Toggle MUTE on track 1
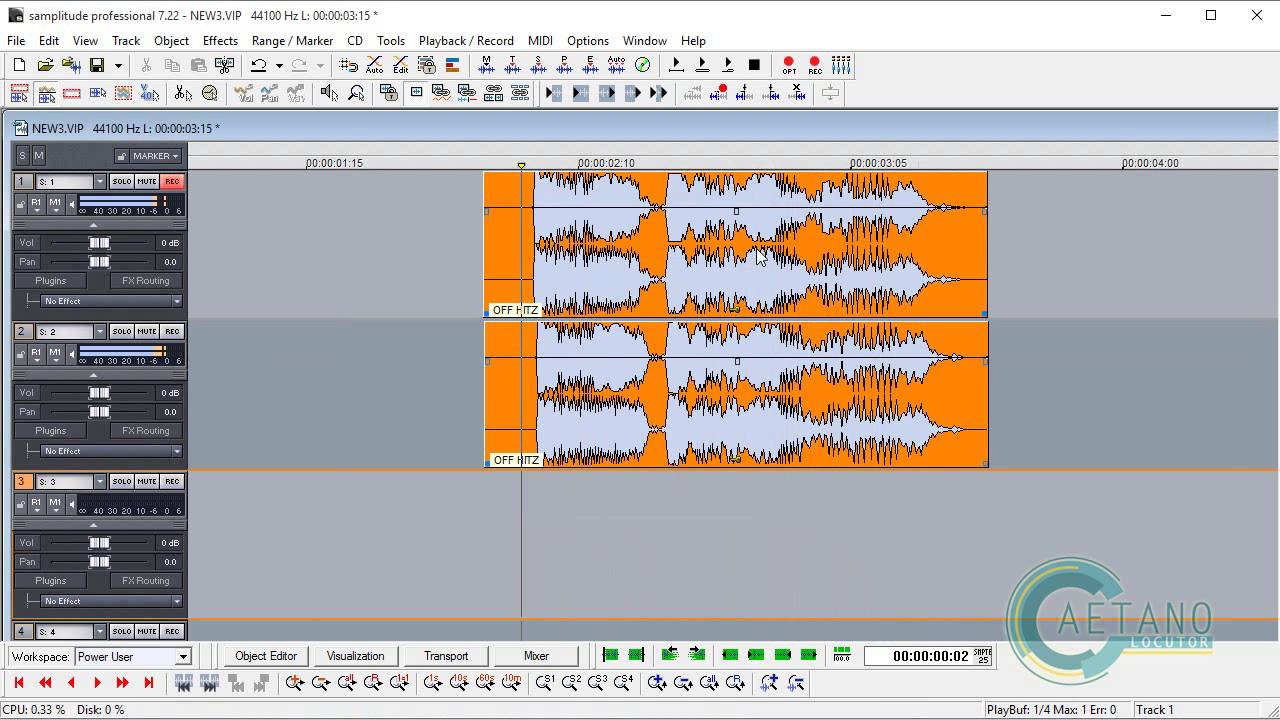This screenshot has height=720, width=1280. coord(147,182)
